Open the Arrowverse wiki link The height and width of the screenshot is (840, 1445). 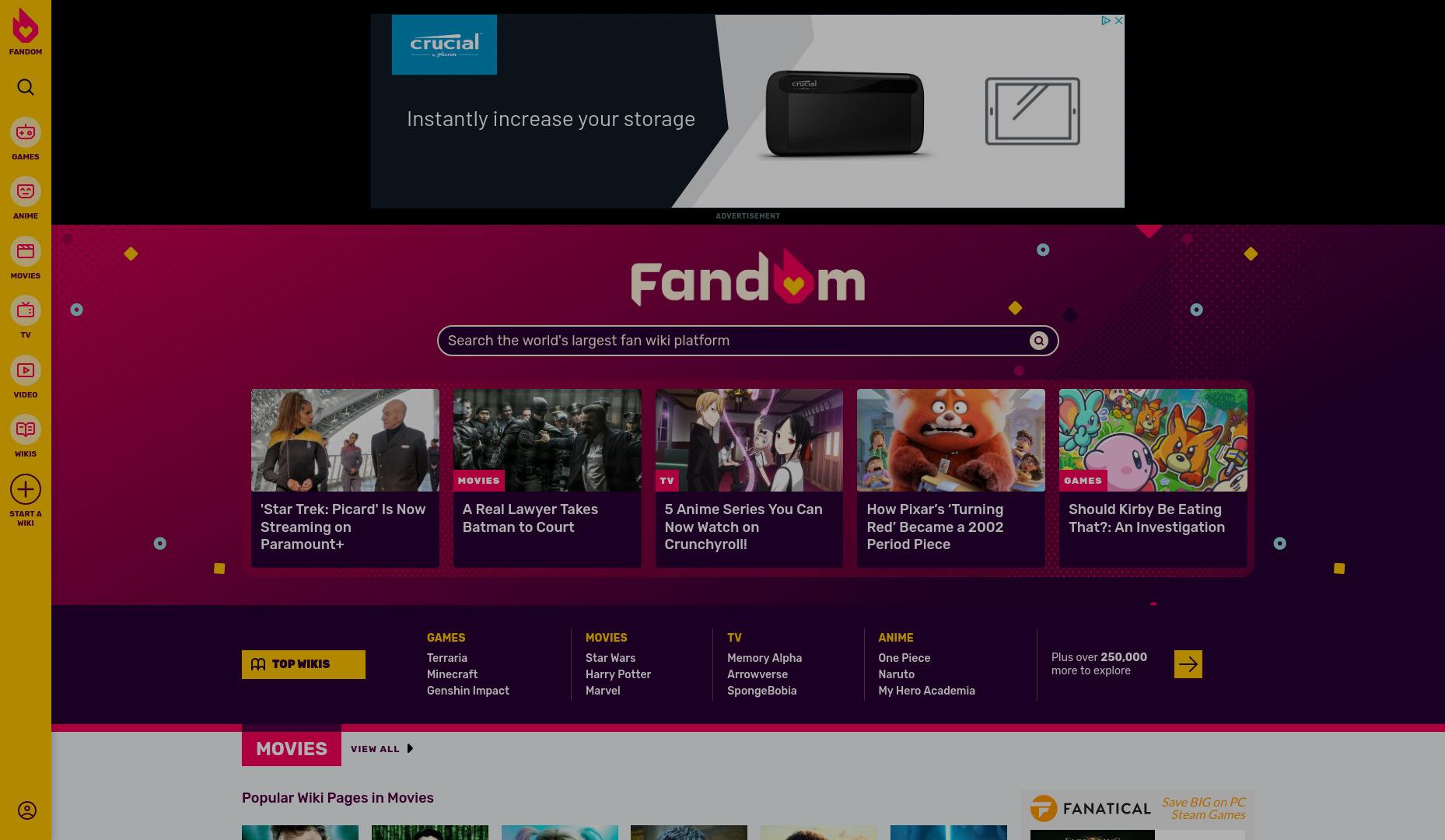coord(757,674)
